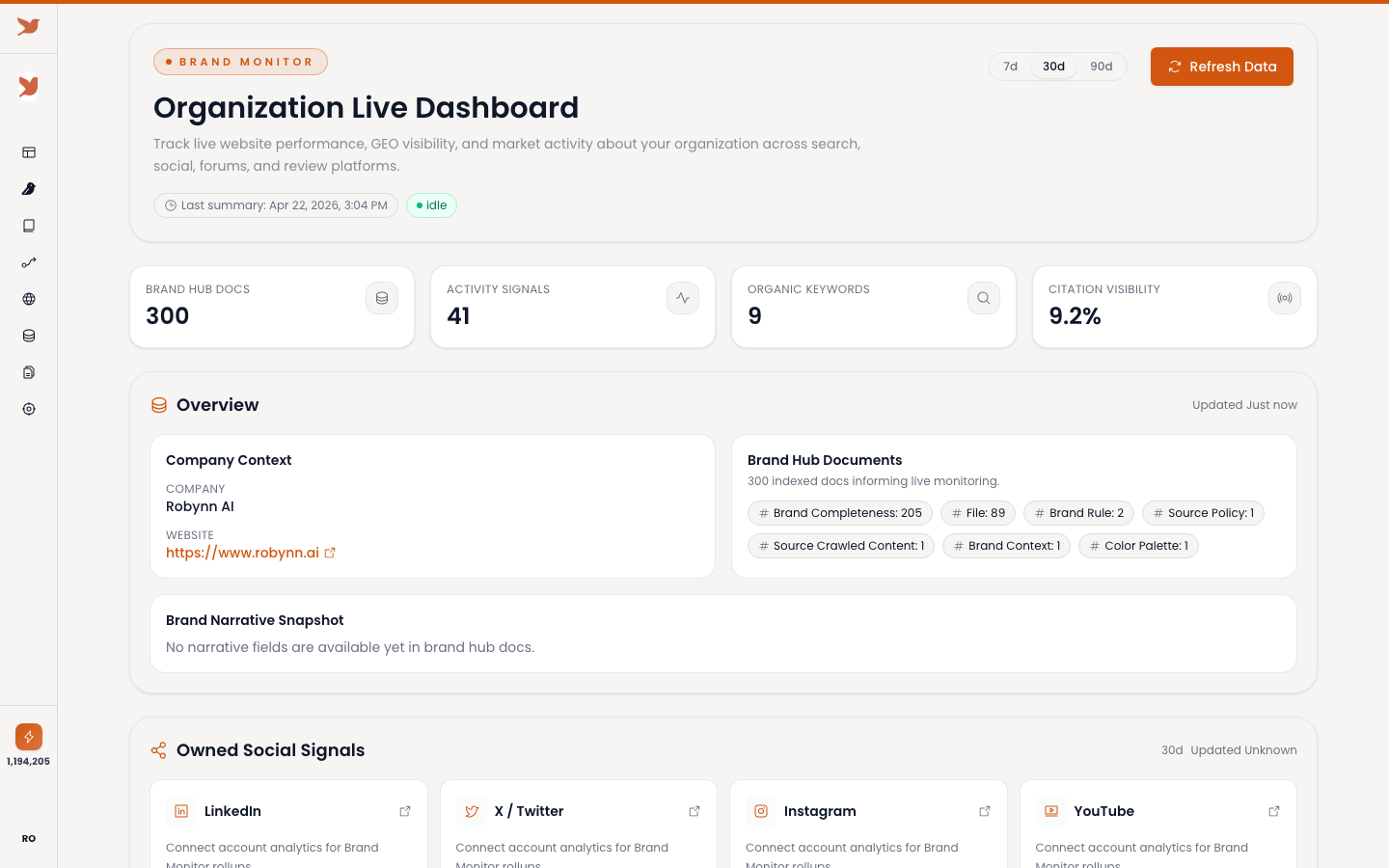
Task: Open the bird brand tool in the sidebar
Action: coord(29,189)
